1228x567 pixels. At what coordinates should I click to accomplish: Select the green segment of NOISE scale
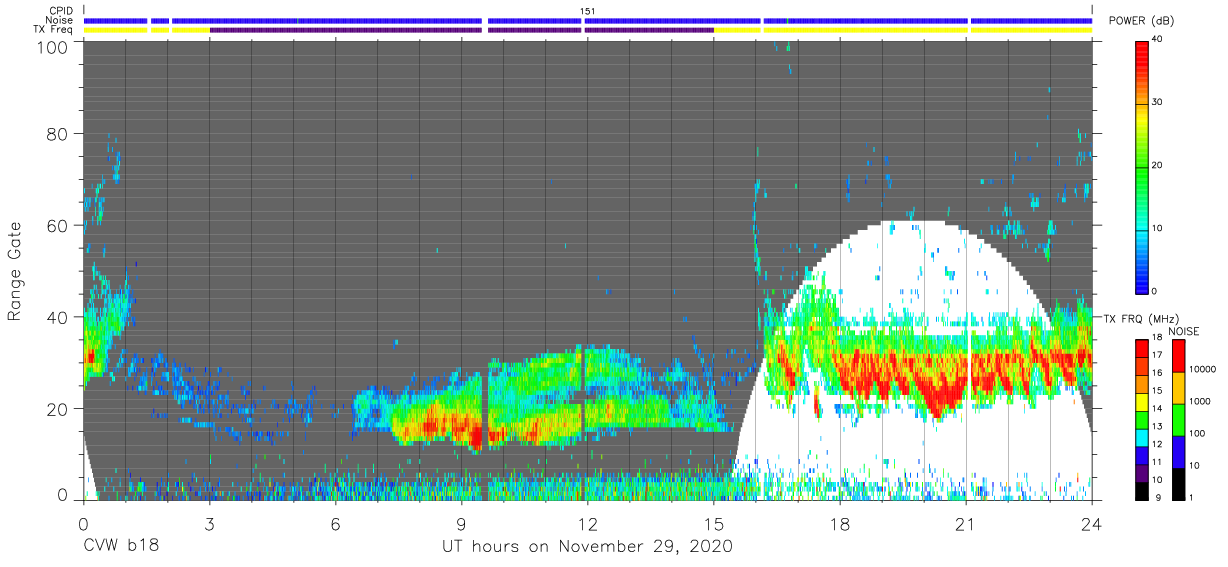[x=1179, y=419]
